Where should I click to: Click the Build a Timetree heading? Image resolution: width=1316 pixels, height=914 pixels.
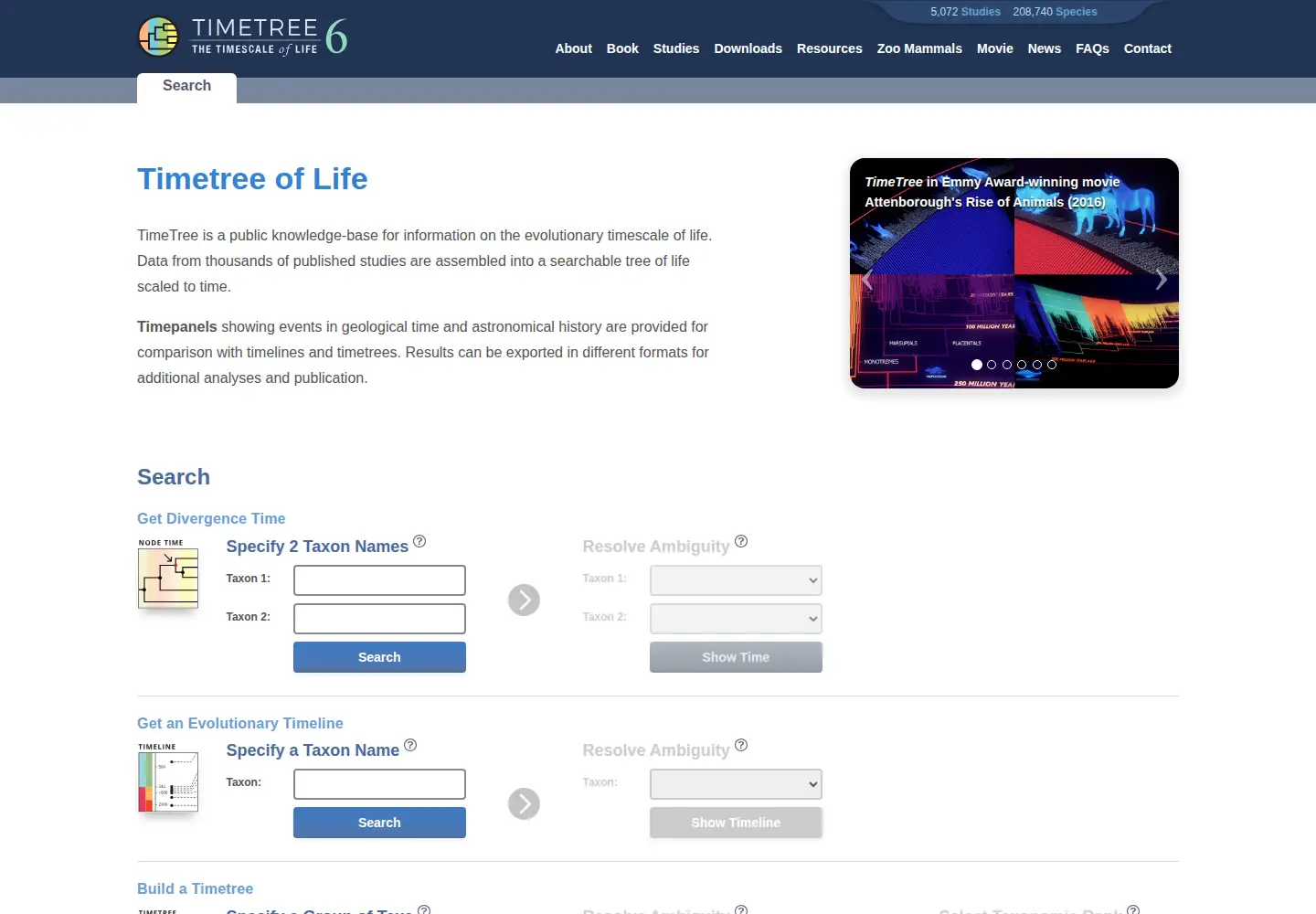195,888
